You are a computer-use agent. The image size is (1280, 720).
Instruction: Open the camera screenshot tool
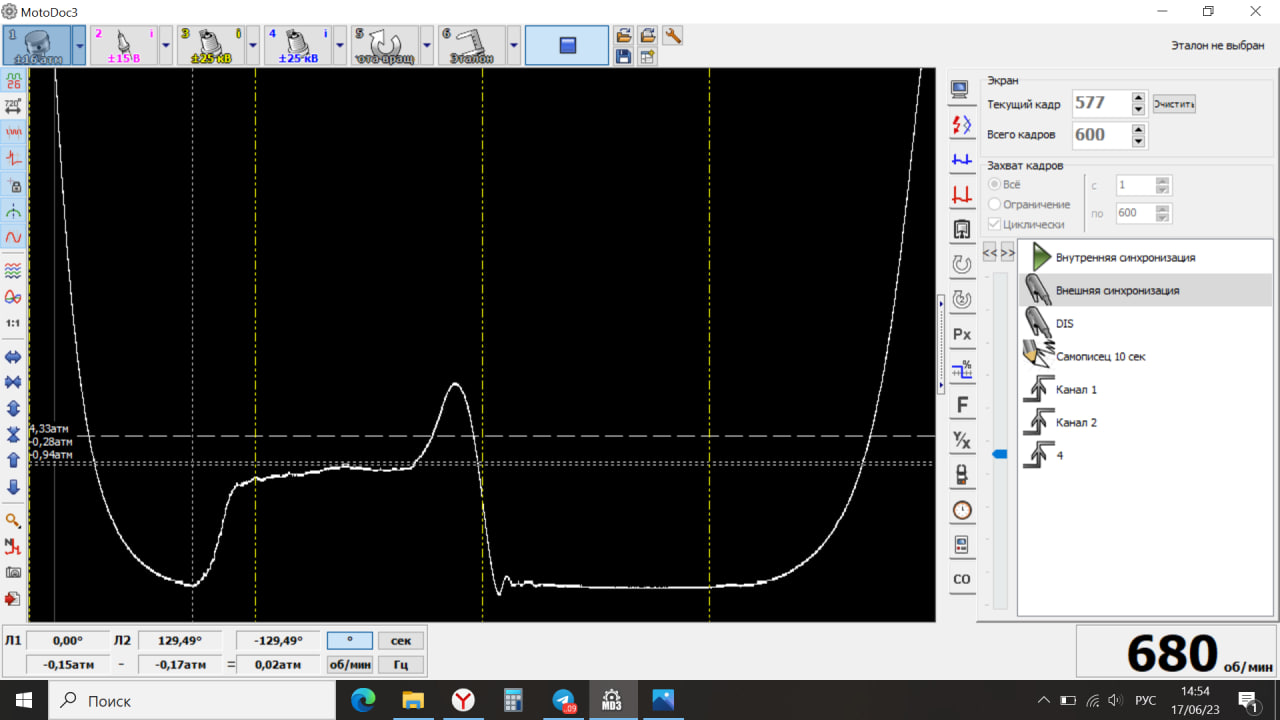(14, 573)
